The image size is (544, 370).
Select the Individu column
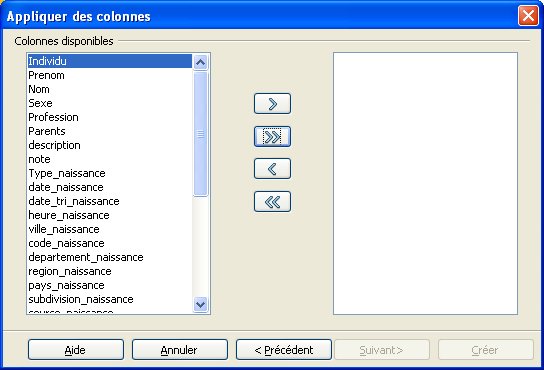[x=110, y=61]
